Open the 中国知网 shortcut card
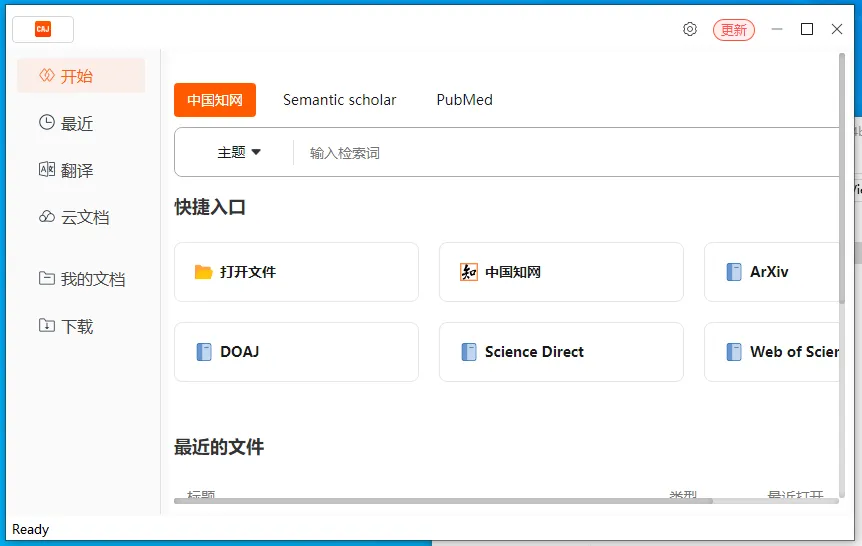Viewport: 862px width, 546px height. pos(561,272)
